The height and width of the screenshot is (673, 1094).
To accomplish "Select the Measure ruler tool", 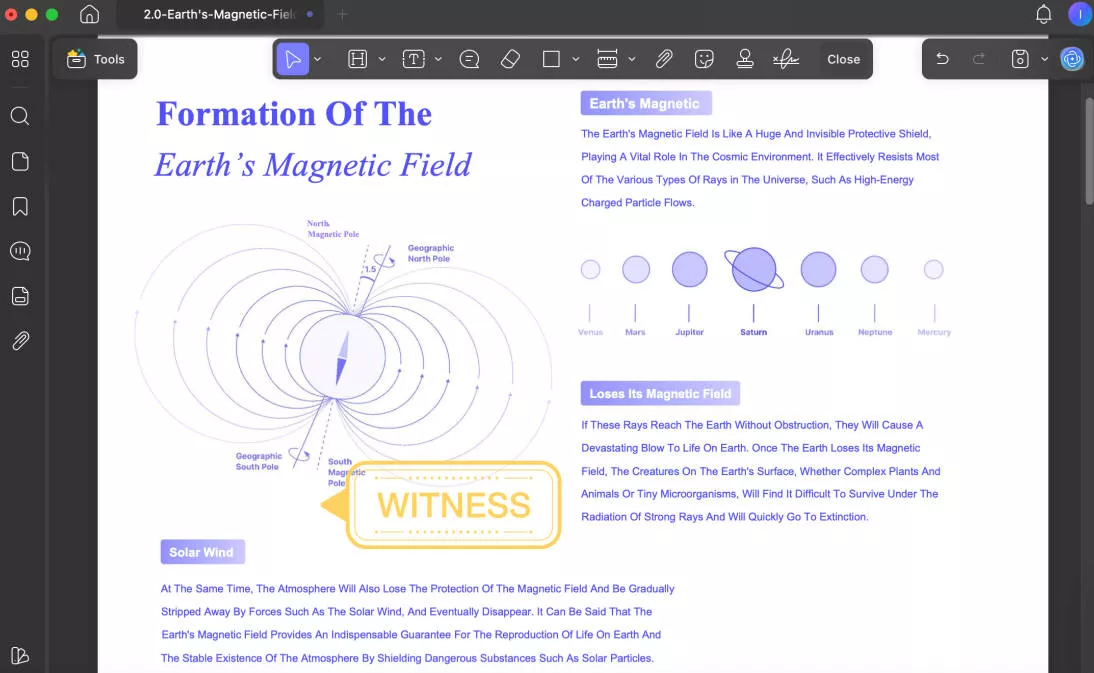I will (x=608, y=59).
